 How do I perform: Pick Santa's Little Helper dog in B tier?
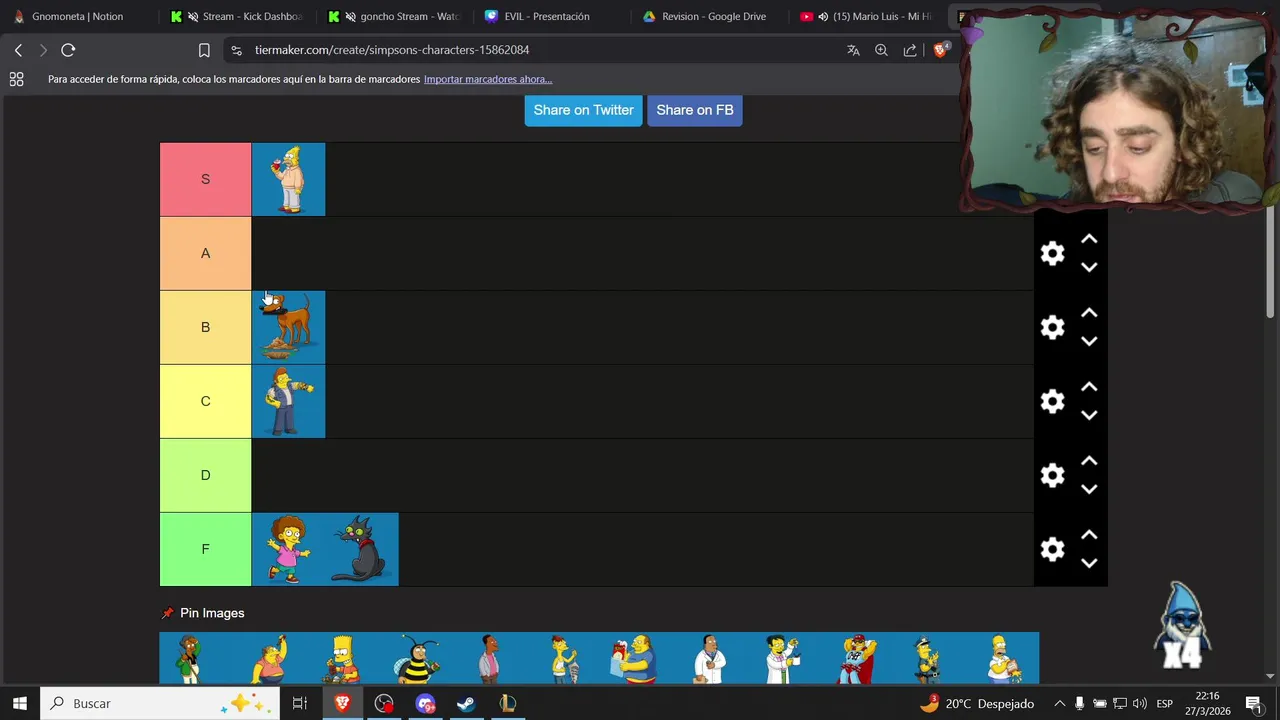[x=288, y=327]
